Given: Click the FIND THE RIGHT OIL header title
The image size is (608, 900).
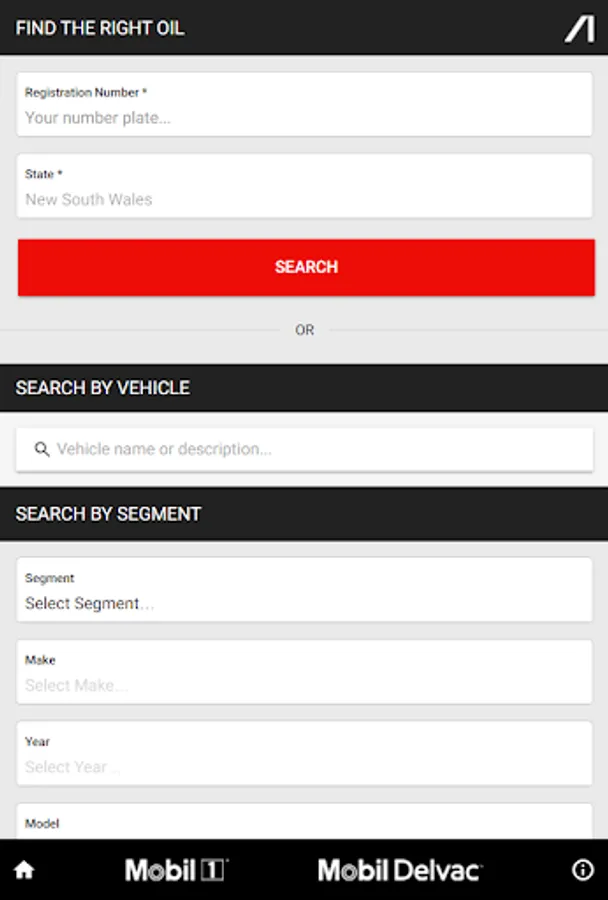Looking at the screenshot, I should [x=100, y=28].
